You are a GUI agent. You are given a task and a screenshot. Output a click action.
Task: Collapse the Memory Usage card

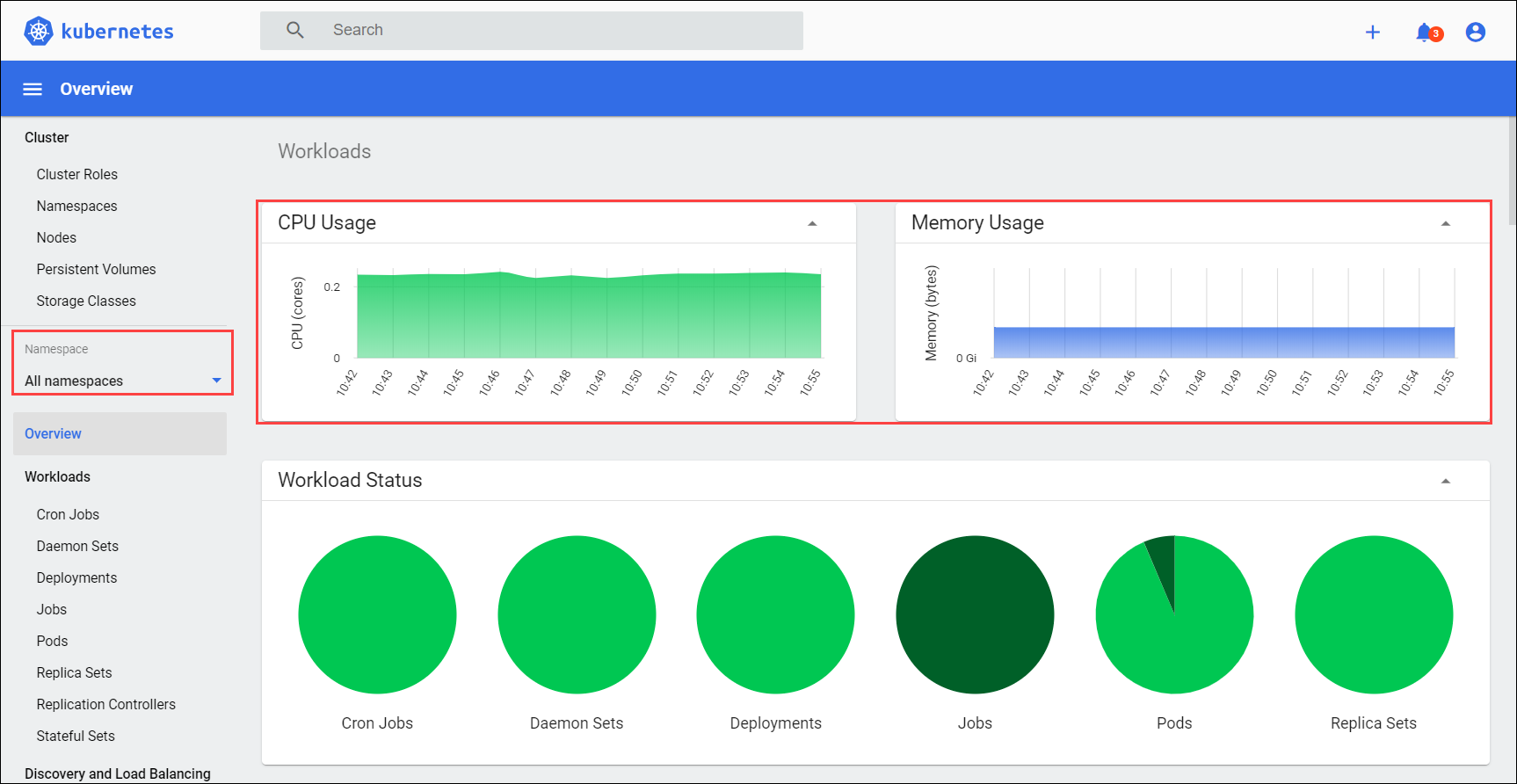coord(1445,224)
